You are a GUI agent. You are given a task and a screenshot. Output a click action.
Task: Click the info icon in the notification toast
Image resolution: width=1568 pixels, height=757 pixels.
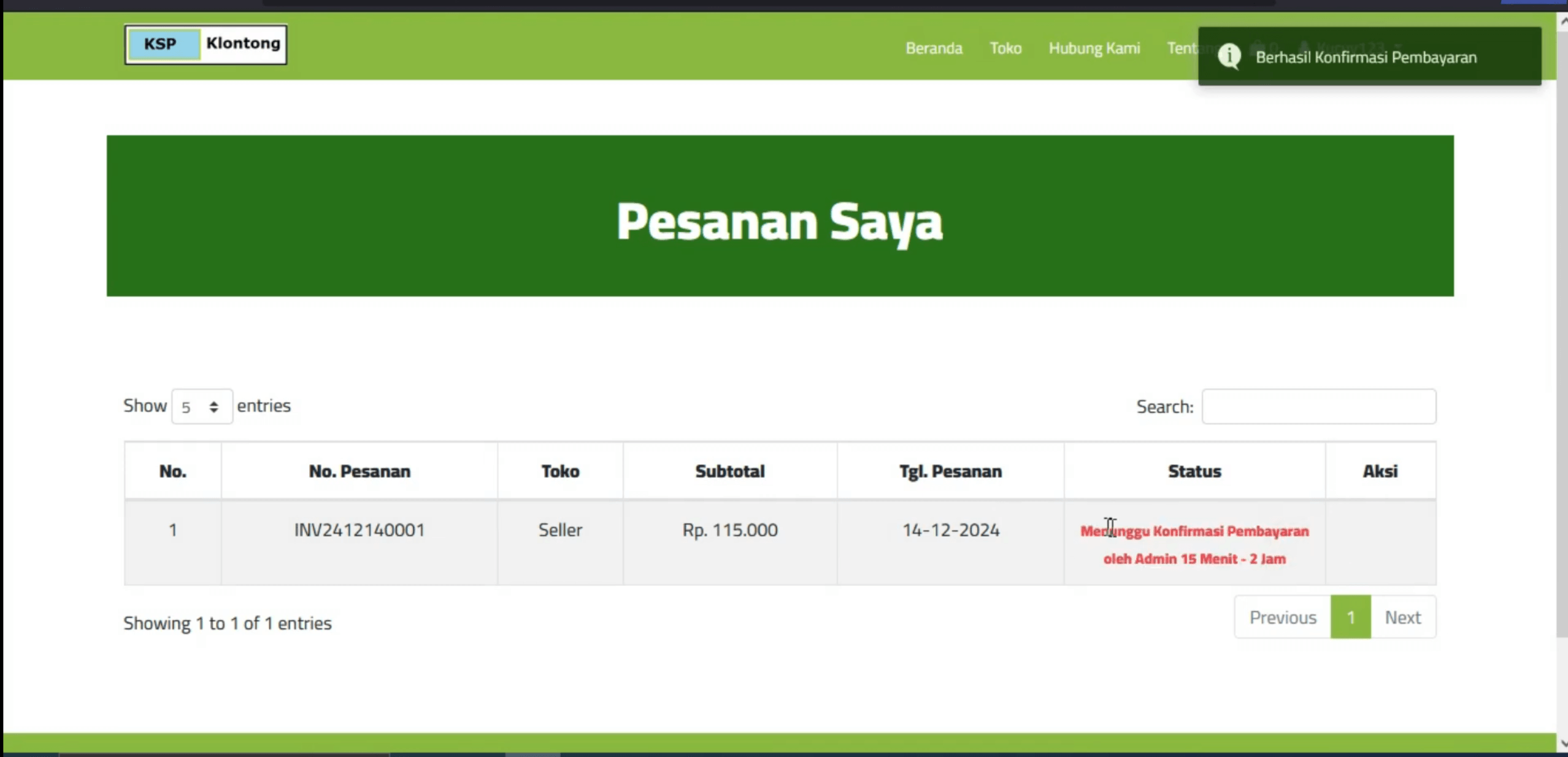[x=1229, y=56]
